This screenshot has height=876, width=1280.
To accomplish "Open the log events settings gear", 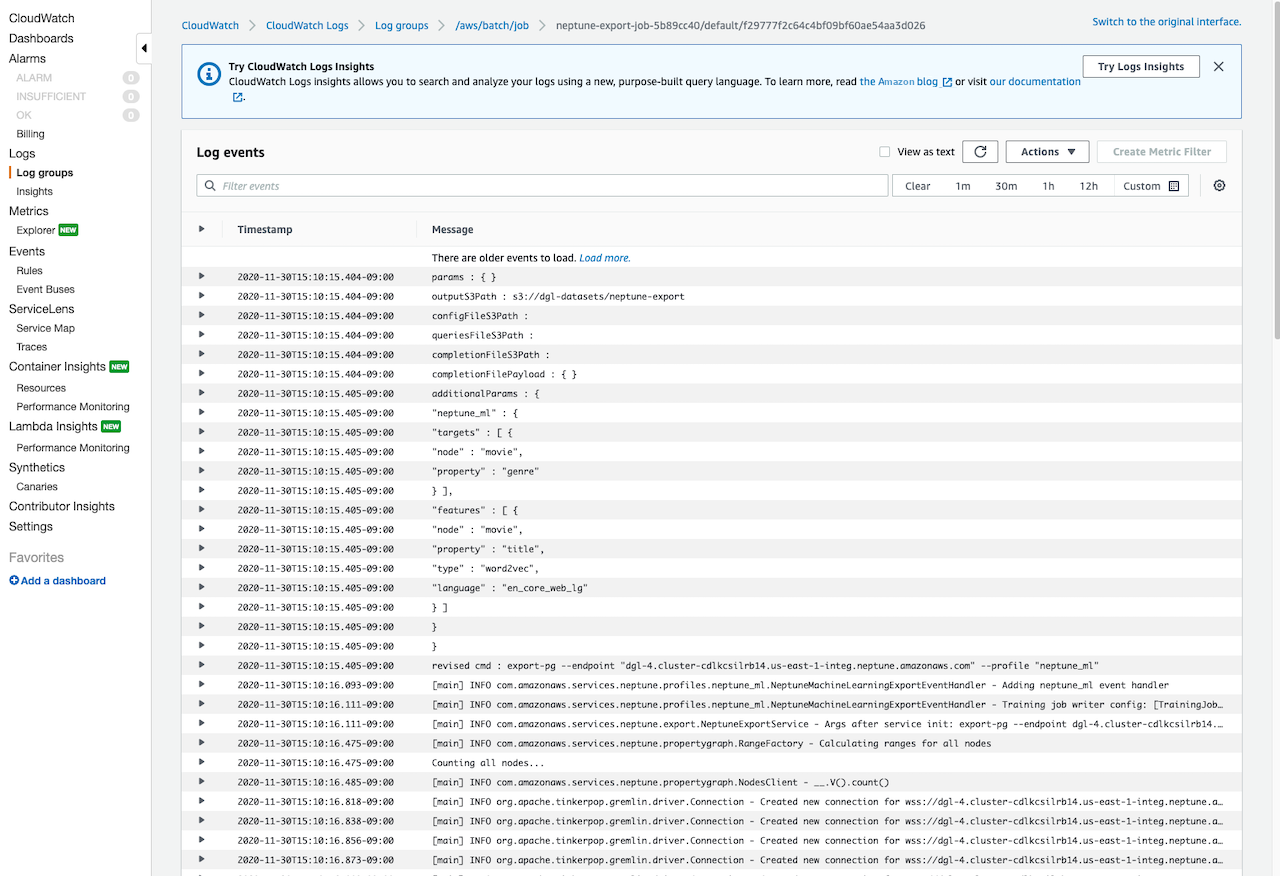I will (1219, 186).
